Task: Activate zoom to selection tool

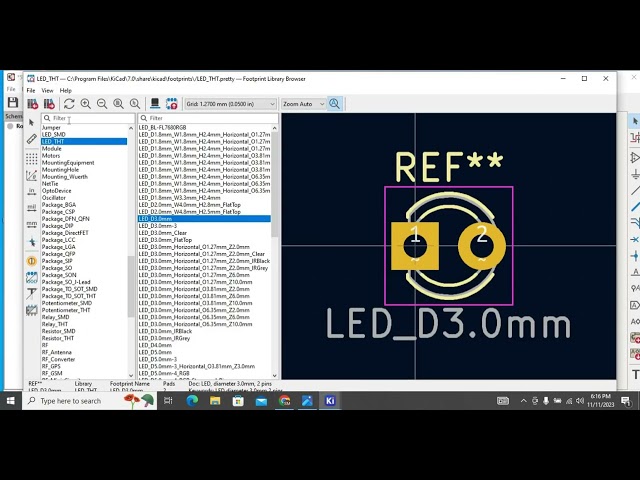Action: pos(135,104)
